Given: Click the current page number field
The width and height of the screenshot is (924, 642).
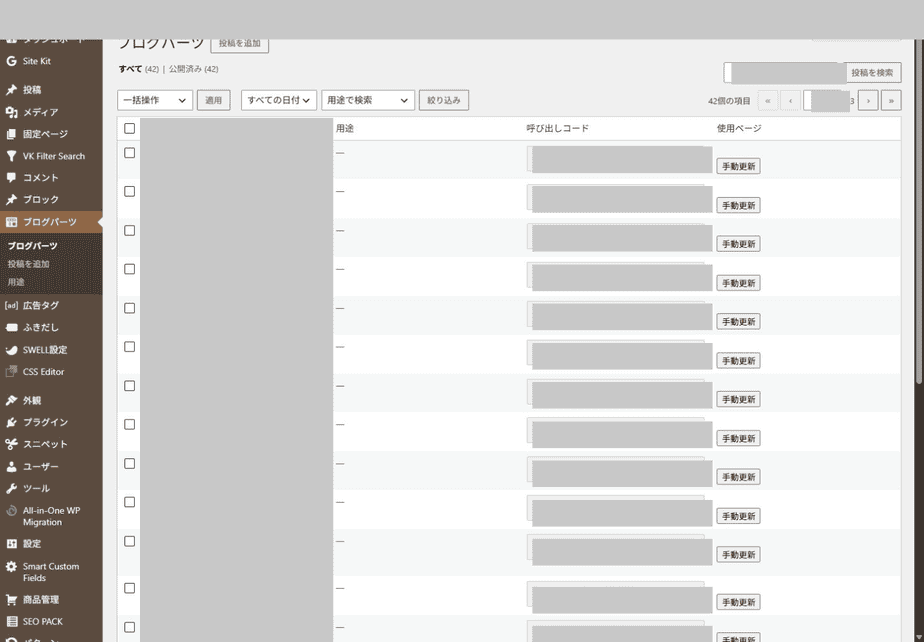Looking at the screenshot, I should pos(826,101).
